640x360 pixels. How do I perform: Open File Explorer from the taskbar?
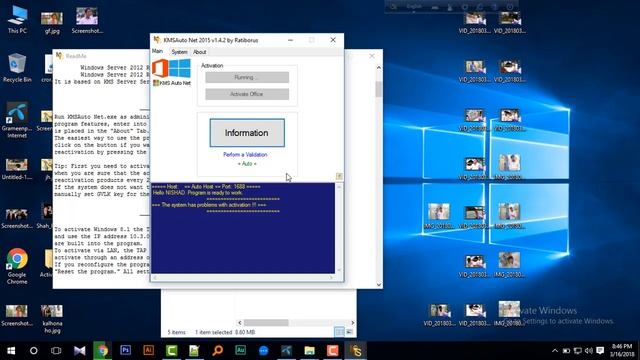point(309,351)
